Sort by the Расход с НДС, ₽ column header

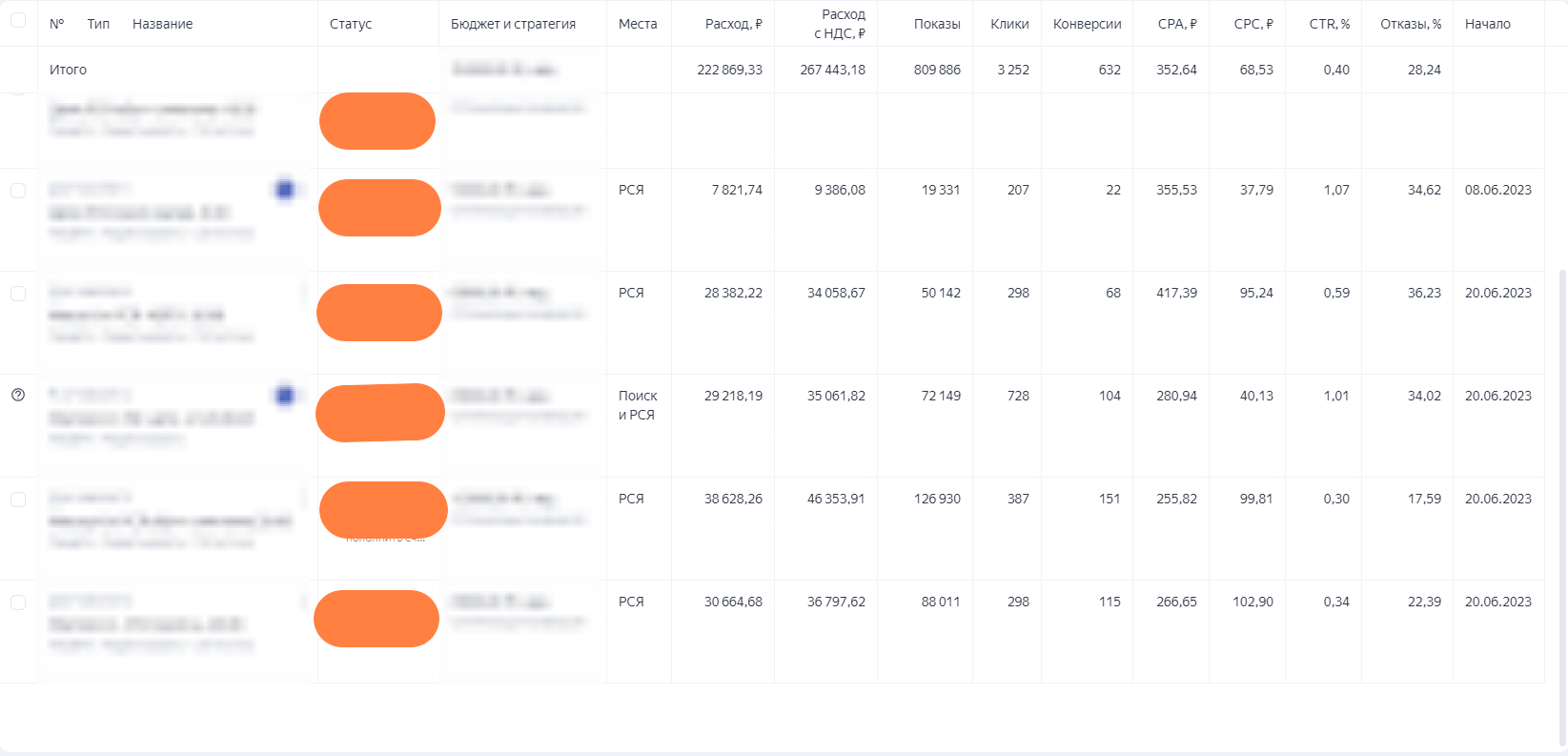(x=840, y=24)
